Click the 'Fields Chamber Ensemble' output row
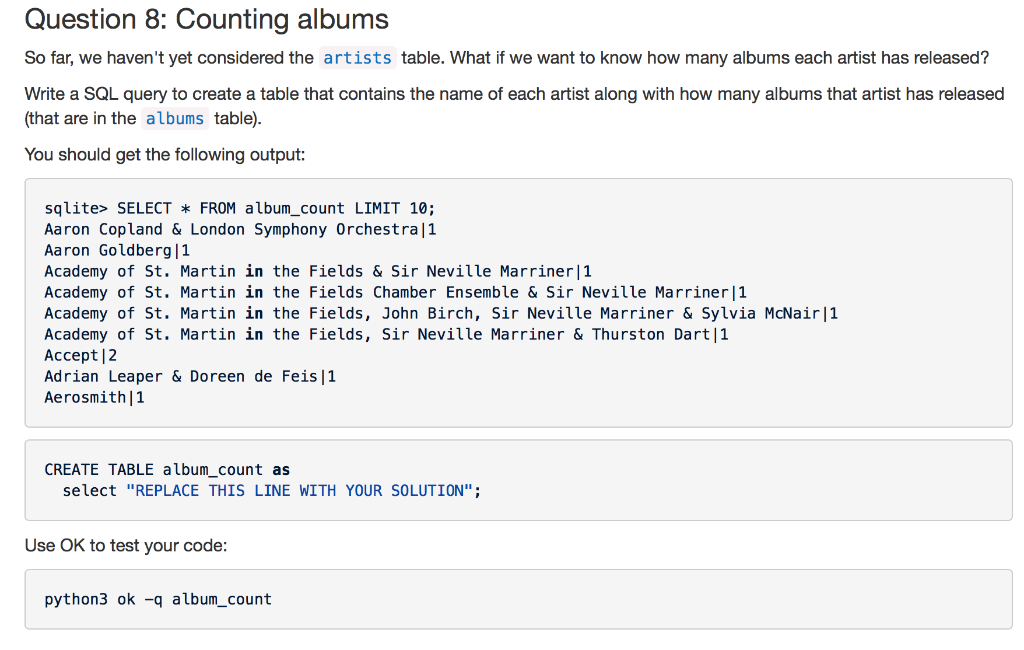The width and height of the screenshot is (1024, 650). click(395, 292)
